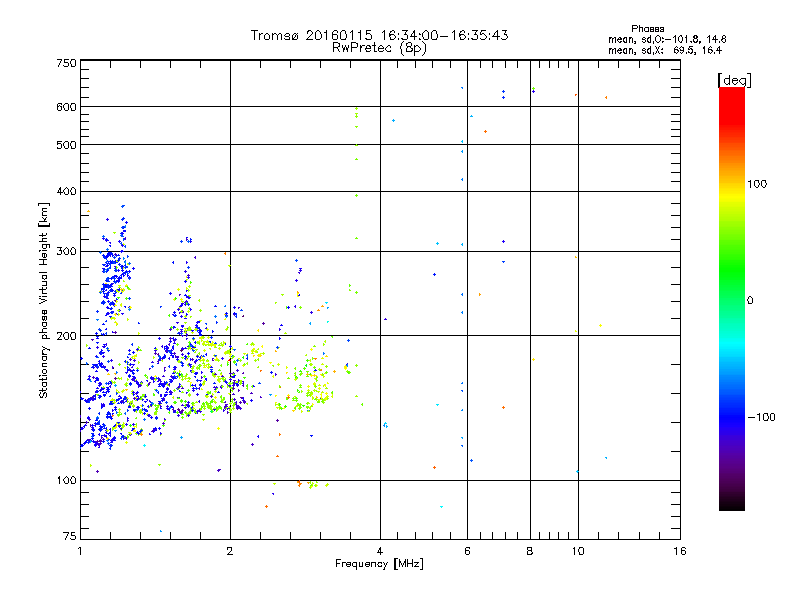The image size is (800, 600).
Task: Click the y-axis tick label '300'
Action: 66,251
